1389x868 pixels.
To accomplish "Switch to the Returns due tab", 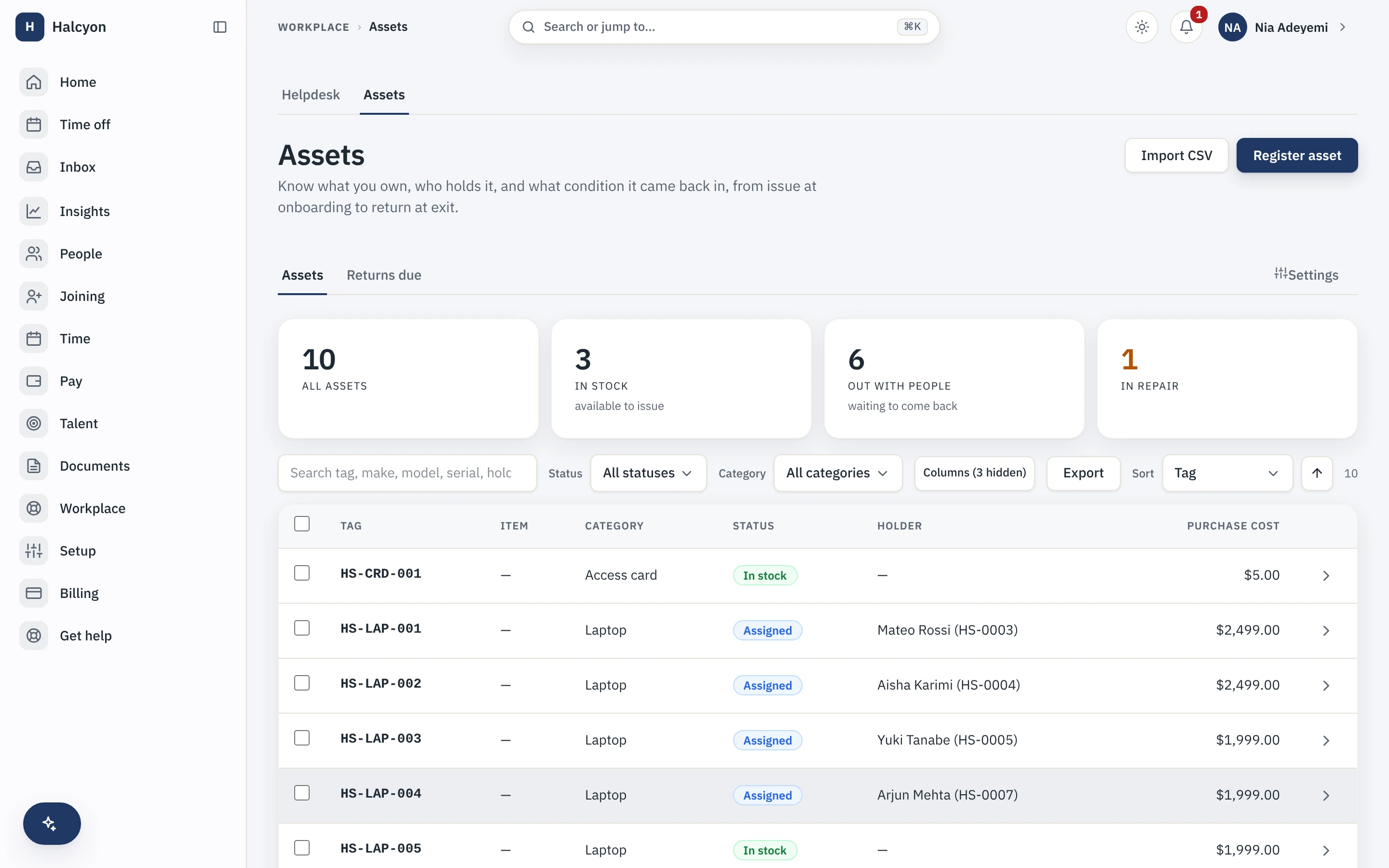I will [x=384, y=275].
